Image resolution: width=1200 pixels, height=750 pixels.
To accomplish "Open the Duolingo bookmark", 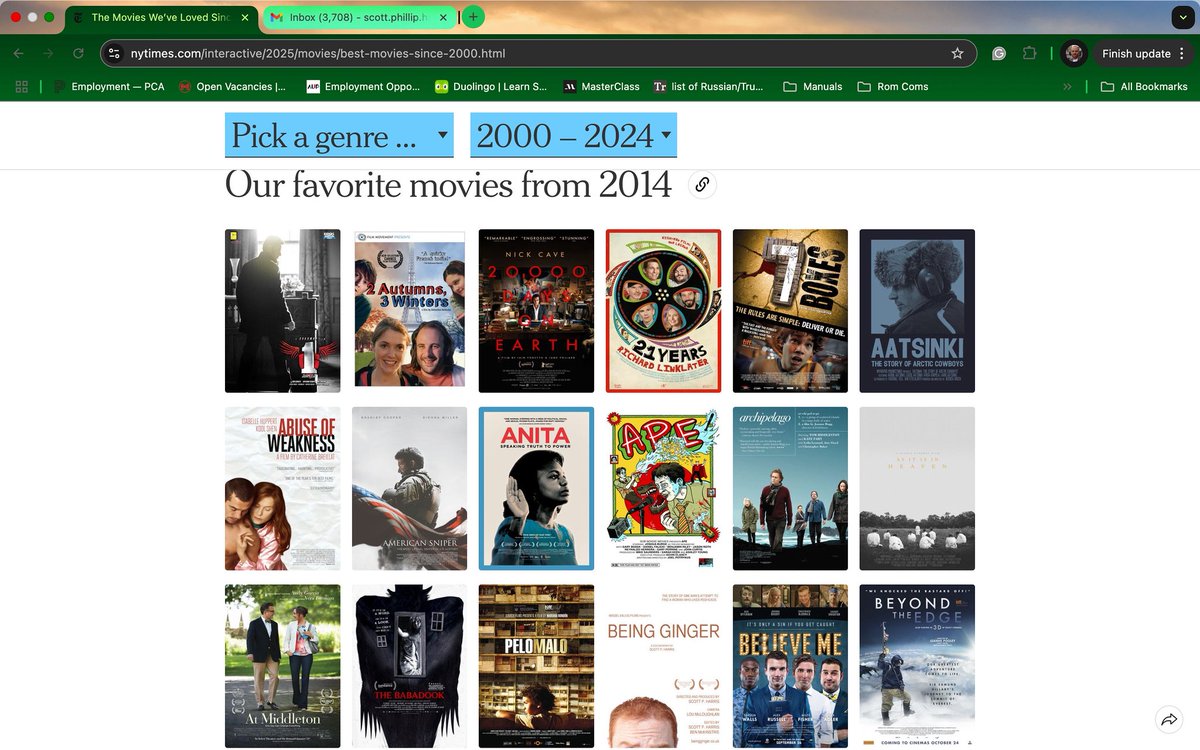I will [491, 87].
